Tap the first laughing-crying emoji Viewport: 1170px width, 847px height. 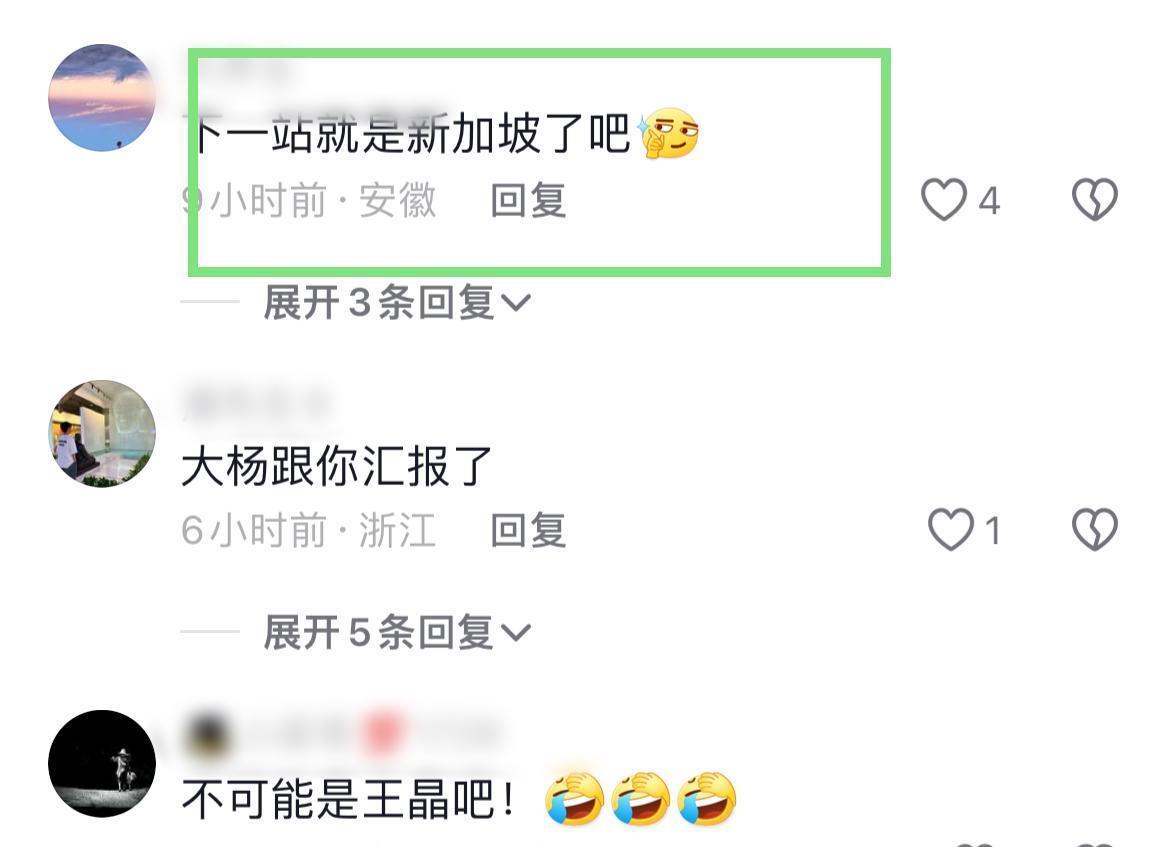[x=575, y=798]
